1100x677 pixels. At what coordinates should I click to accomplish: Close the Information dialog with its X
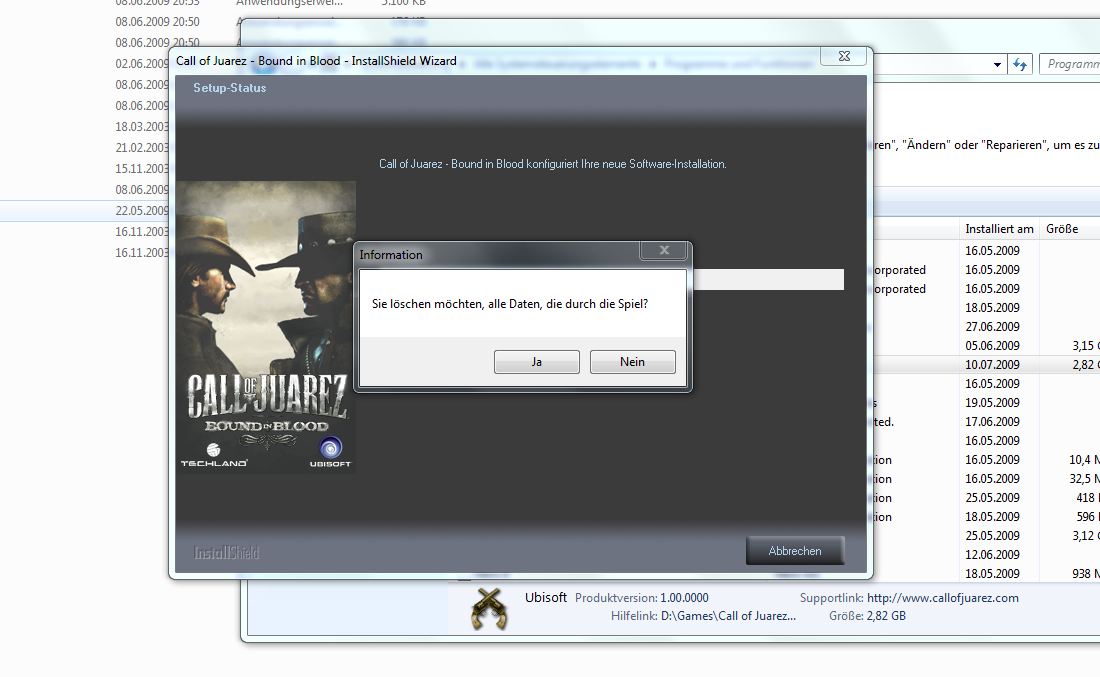click(664, 250)
